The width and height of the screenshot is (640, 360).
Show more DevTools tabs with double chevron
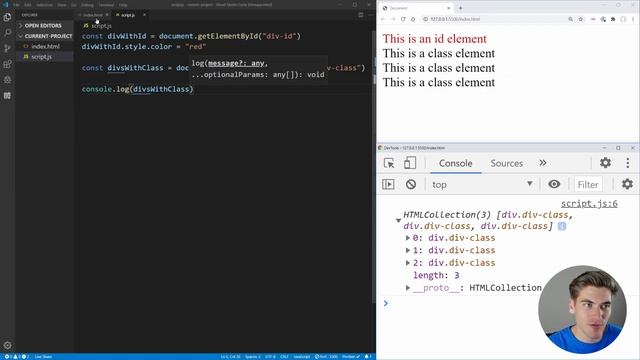click(x=542, y=163)
